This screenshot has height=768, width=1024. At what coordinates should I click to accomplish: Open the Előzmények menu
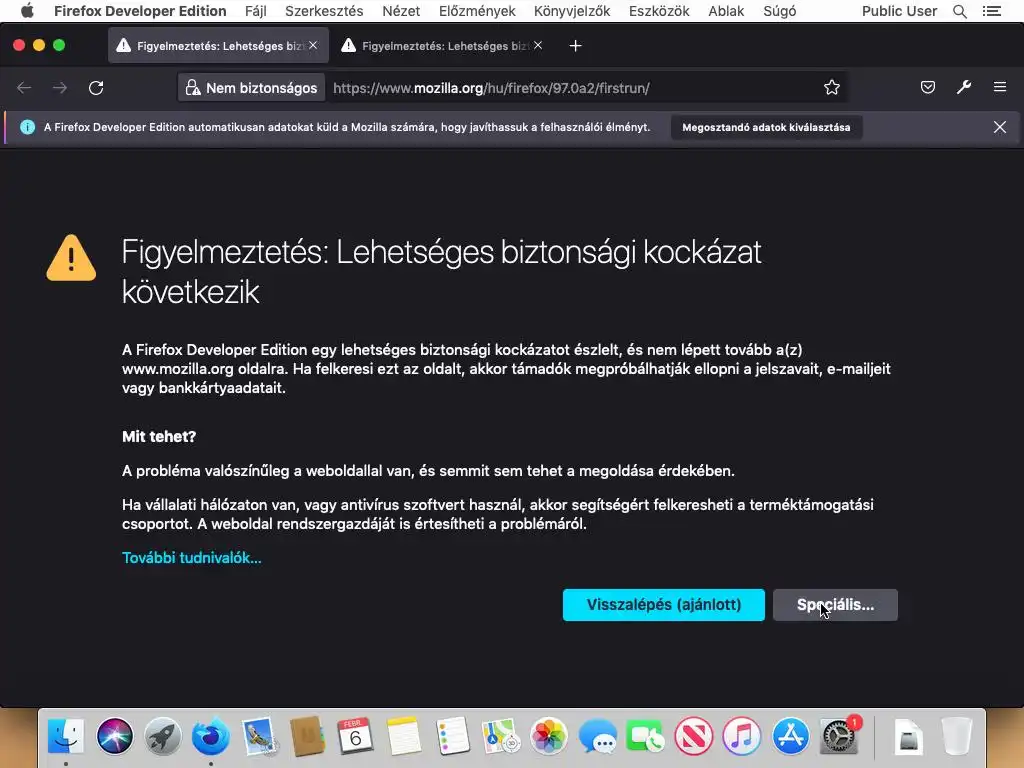477,11
